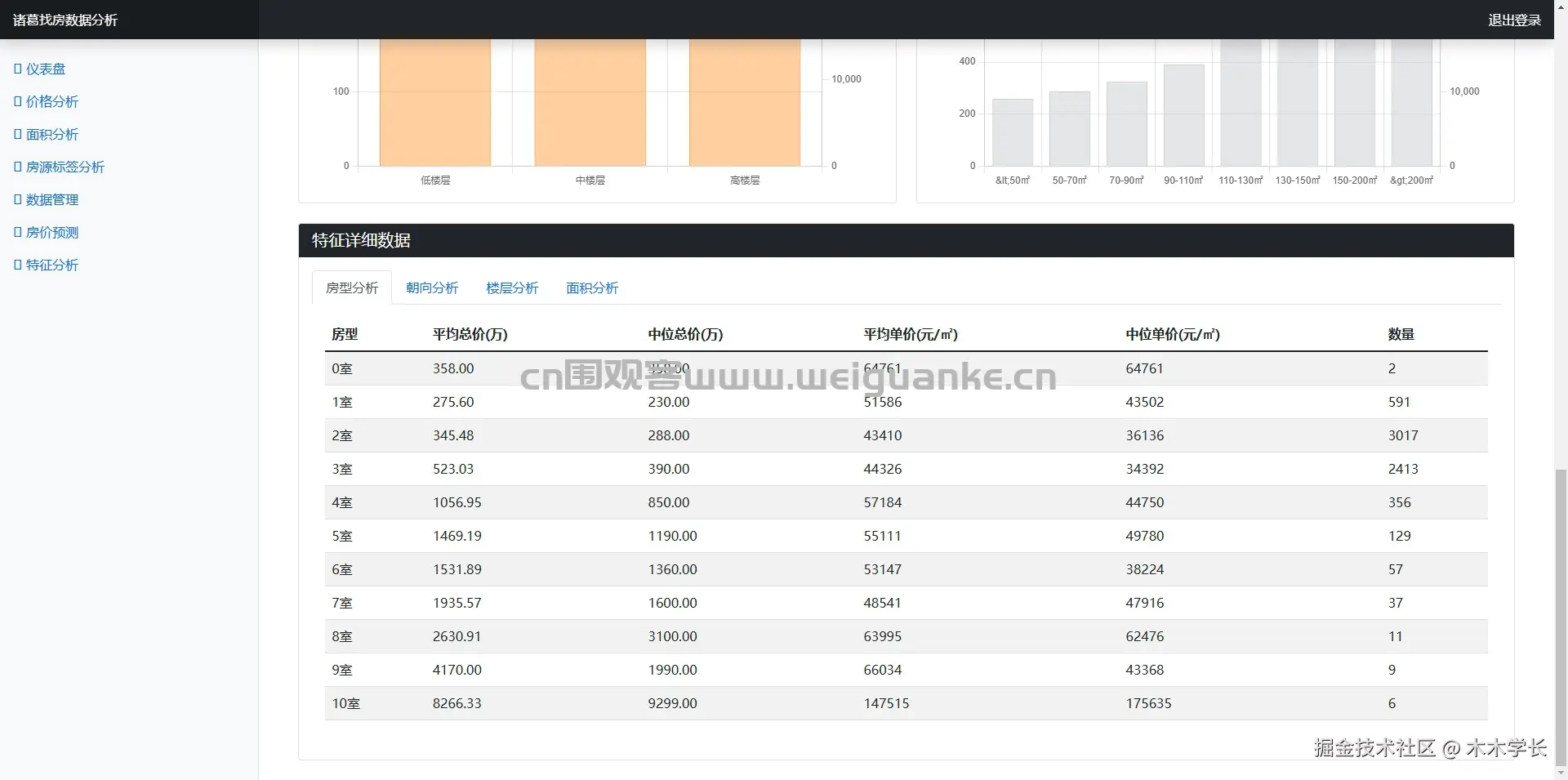Click the 130-150㎡ gray bar
Screen dimensions: 1568x780
[1298, 102]
